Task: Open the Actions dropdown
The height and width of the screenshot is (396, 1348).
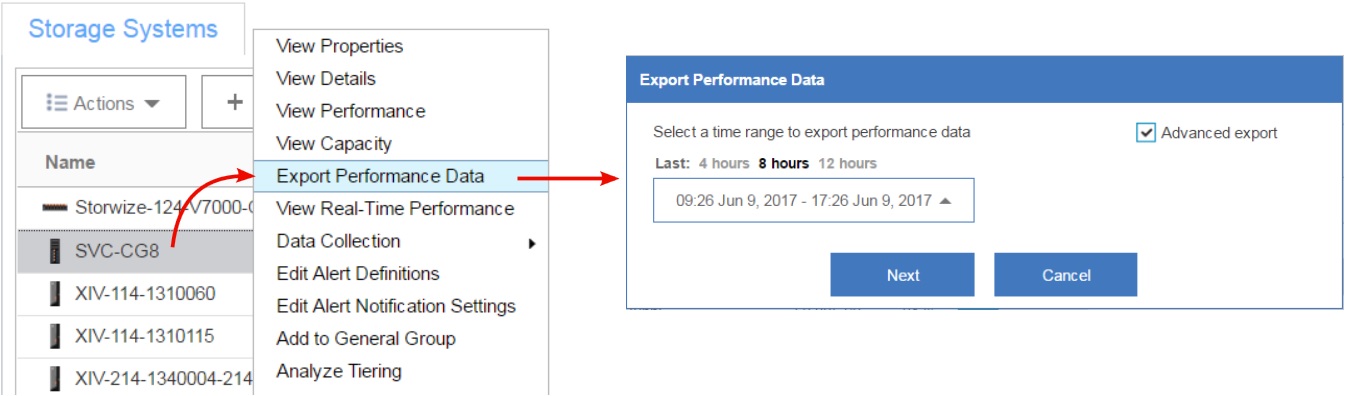Action: [x=103, y=102]
